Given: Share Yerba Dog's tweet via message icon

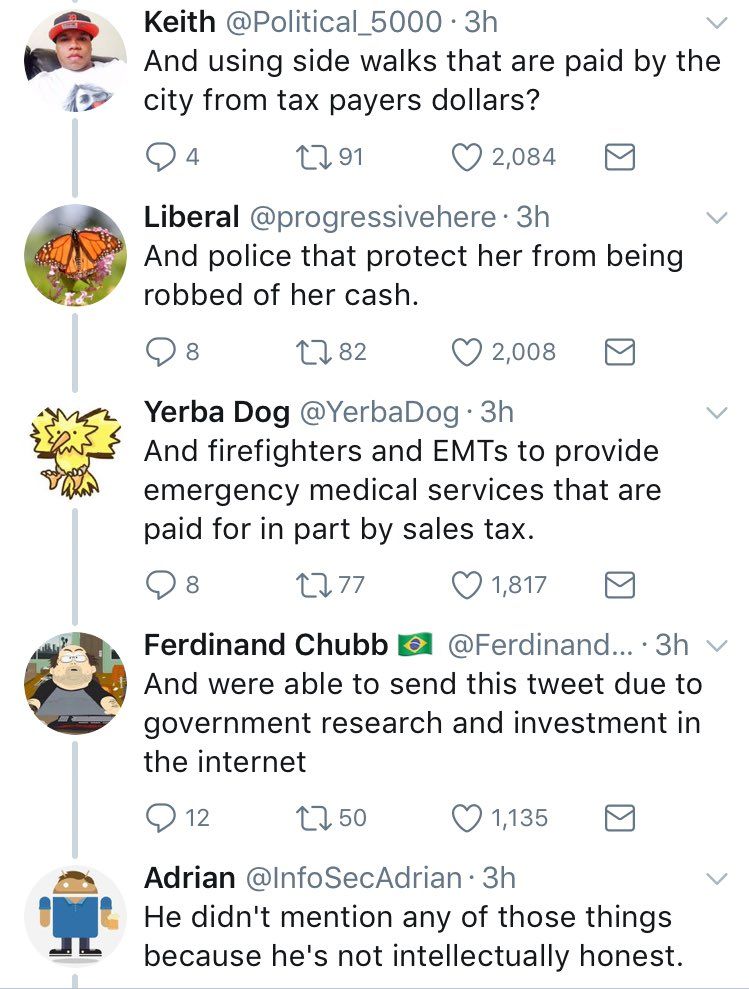Looking at the screenshot, I should click(x=621, y=584).
